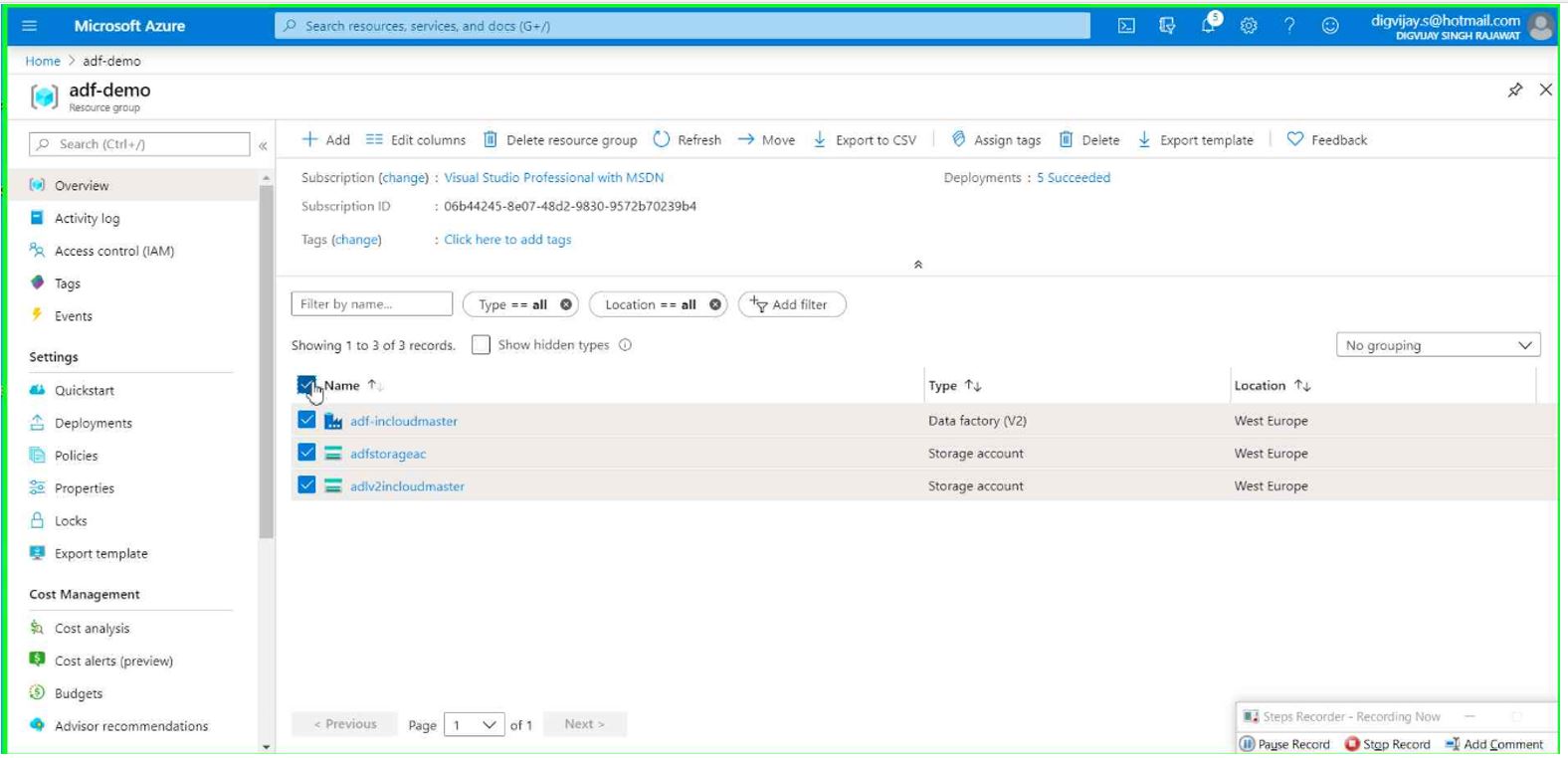Open Activity log in the left menu
The width and height of the screenshot is (1568, 758).
click(87, 219)
